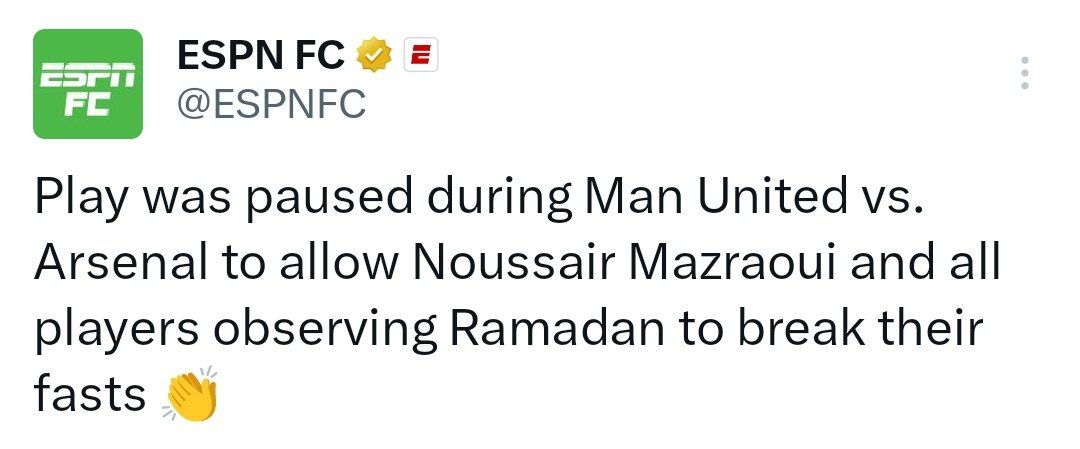Viewport: 1080px width, 449px height.
Task: Click the word "United" in the tweet
Action: click(768, 198)
